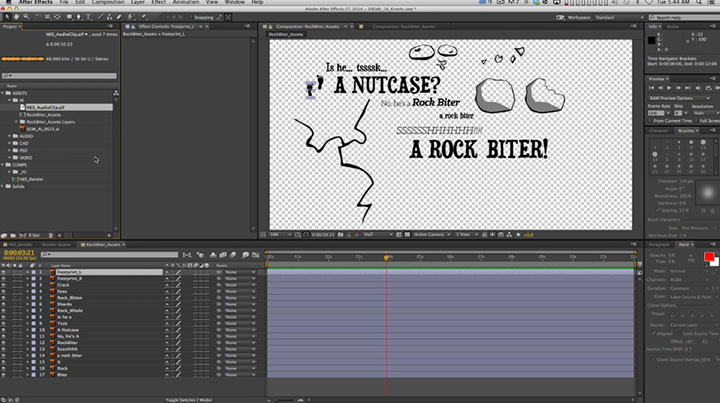Toggle the Aligned checkbox in Paint panel
Screen dimensions: 720x403
(654, 334)
